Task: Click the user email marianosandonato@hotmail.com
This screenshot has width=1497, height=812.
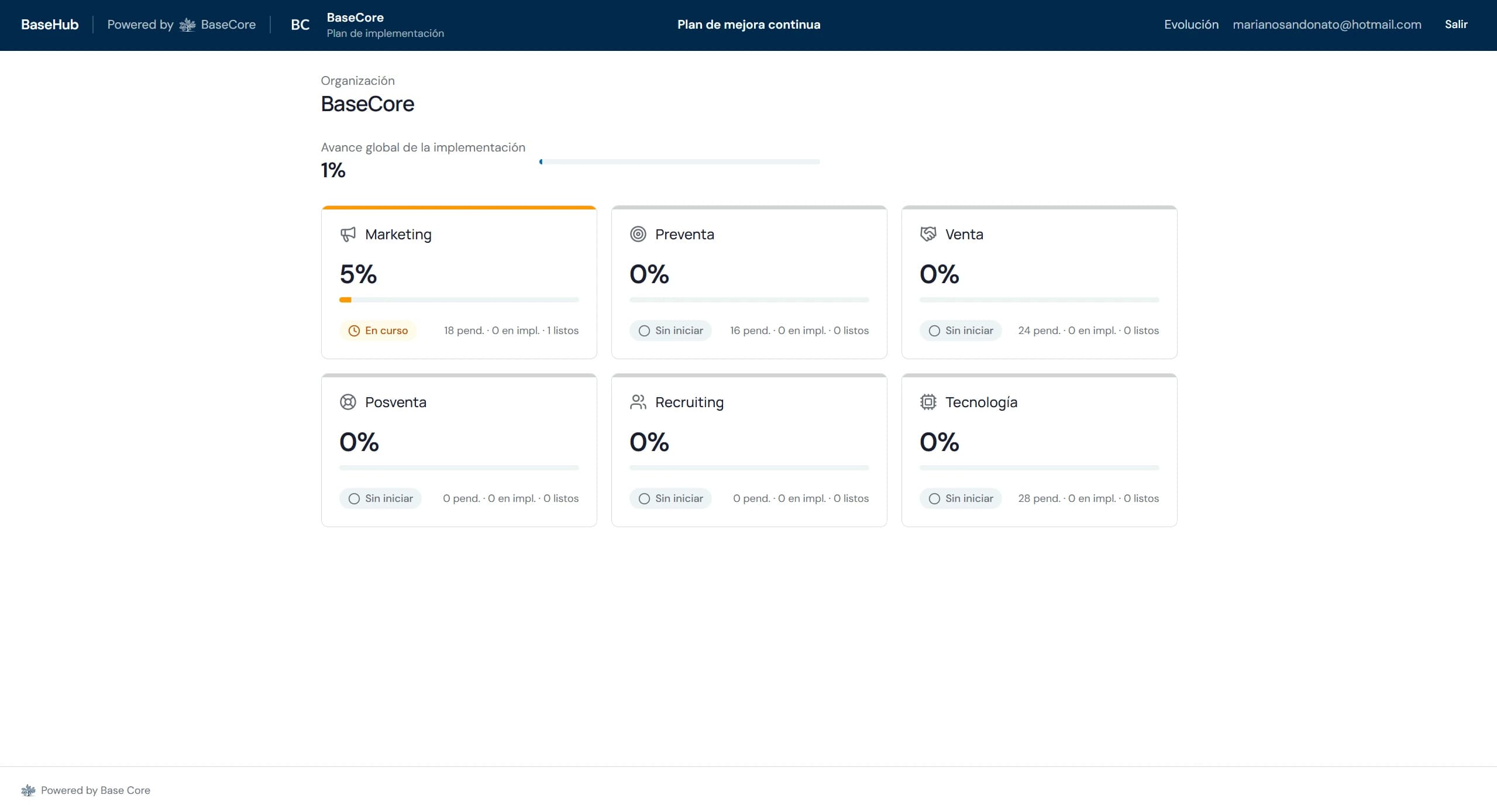Action: pyautogui.click(x=1327, y=25)
